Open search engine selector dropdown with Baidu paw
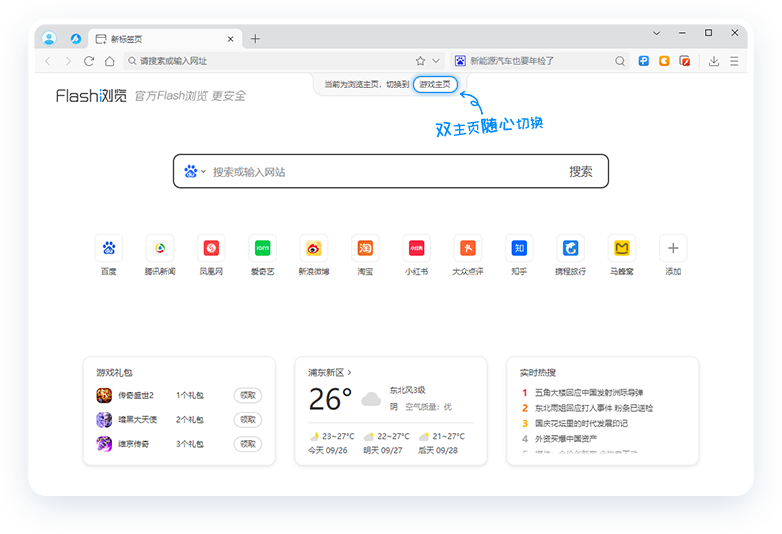Screen dimensions: 782x534 pos(195,172)
